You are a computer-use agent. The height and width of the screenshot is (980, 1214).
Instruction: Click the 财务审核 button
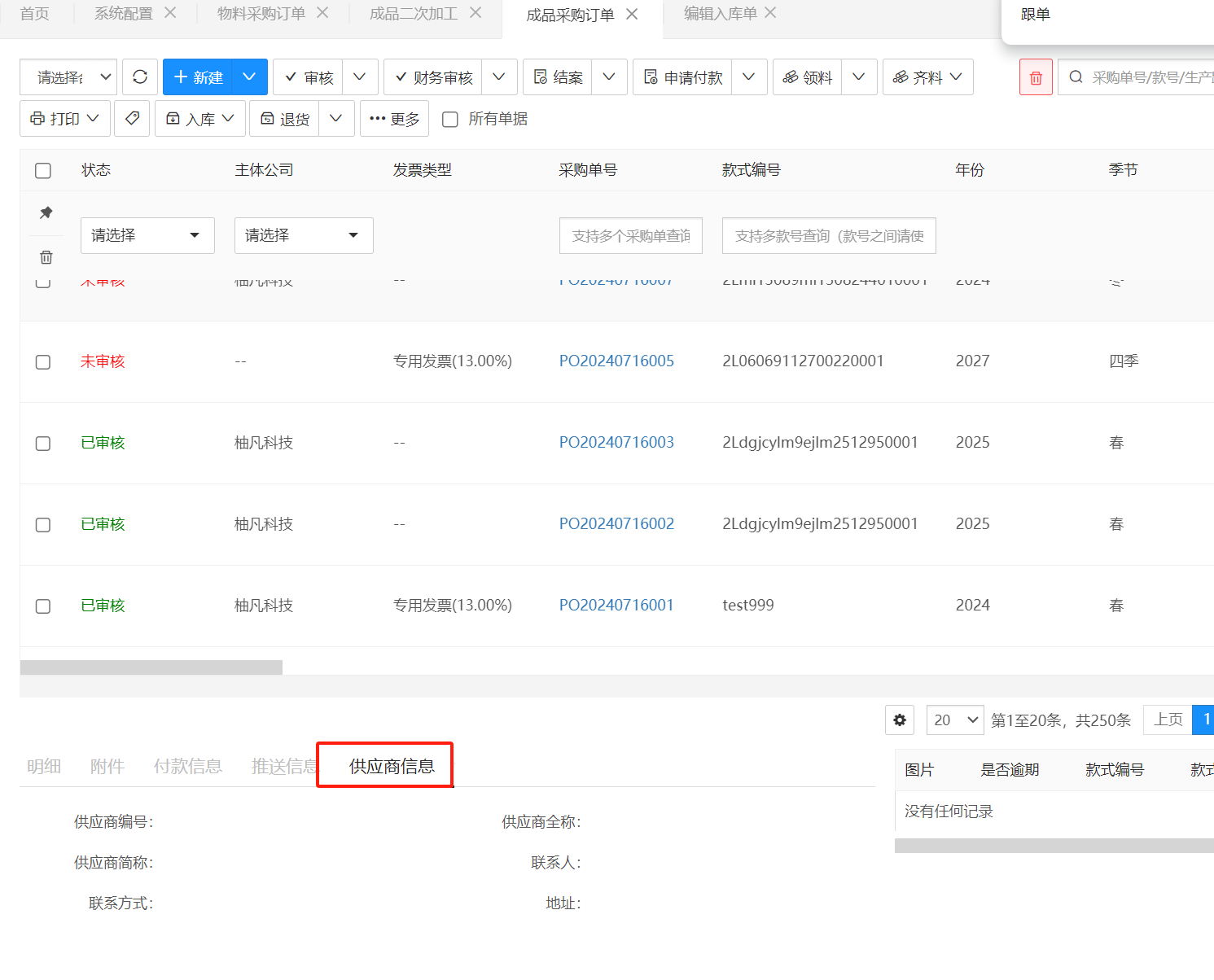click(433, 77)
